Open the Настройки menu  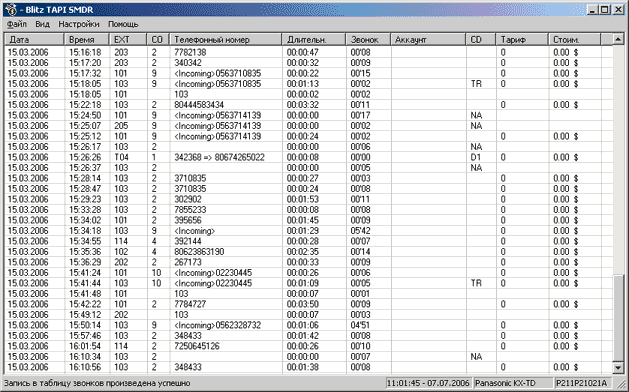[79, 24]
